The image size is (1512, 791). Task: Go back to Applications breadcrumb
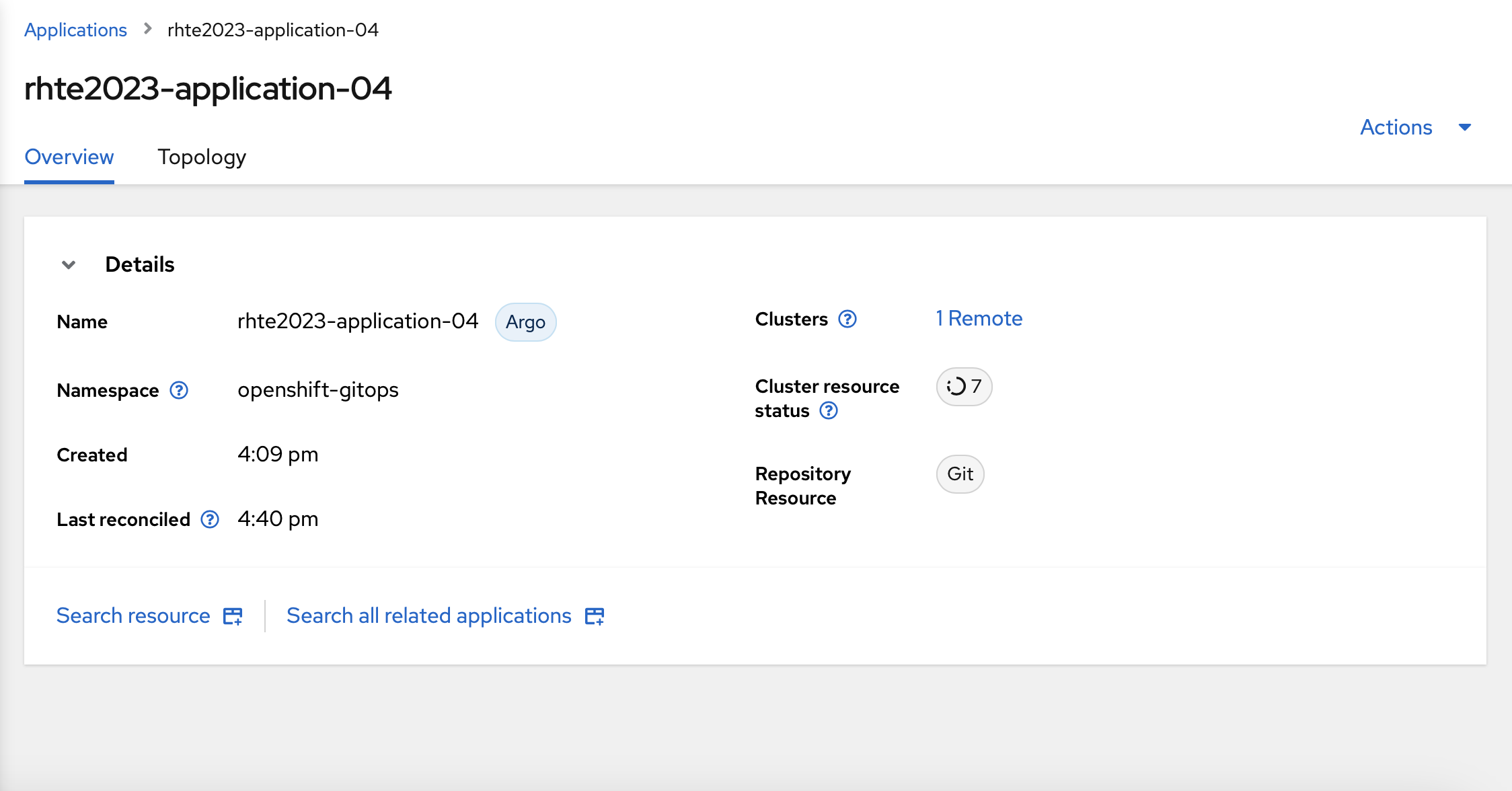(75, 30)
